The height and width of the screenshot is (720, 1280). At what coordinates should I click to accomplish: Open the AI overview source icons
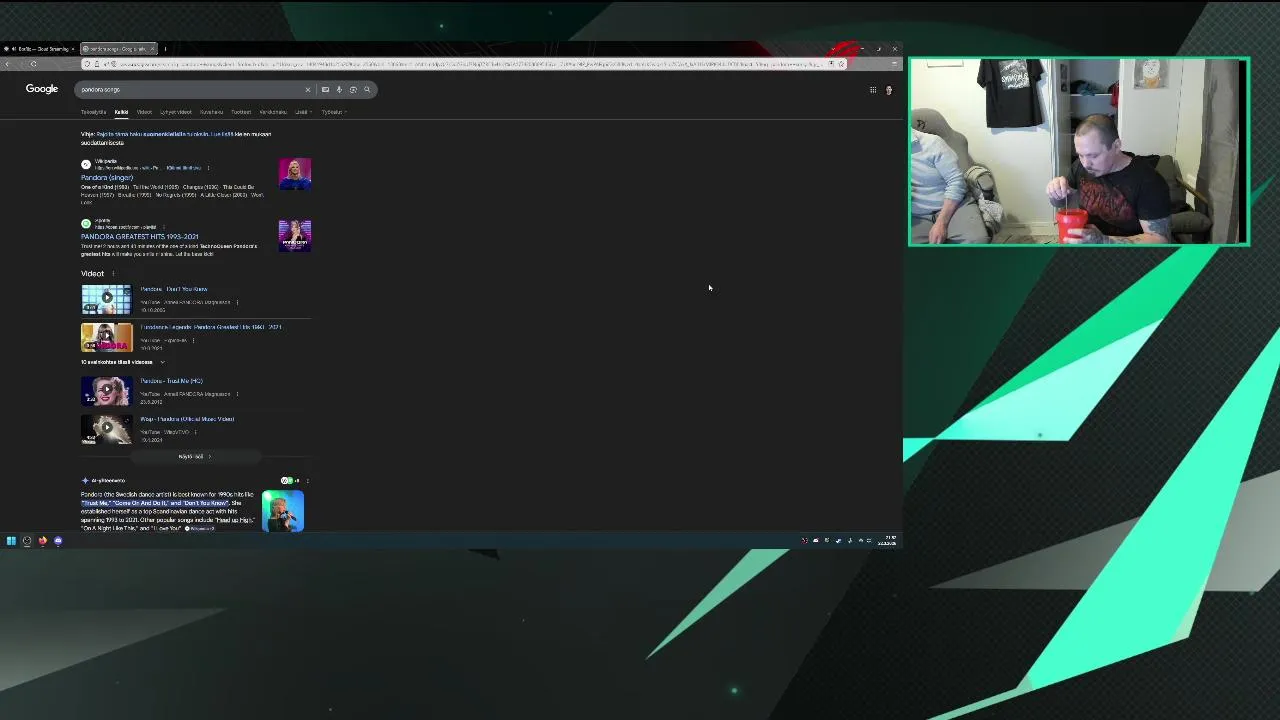click(x=290, y=481)
